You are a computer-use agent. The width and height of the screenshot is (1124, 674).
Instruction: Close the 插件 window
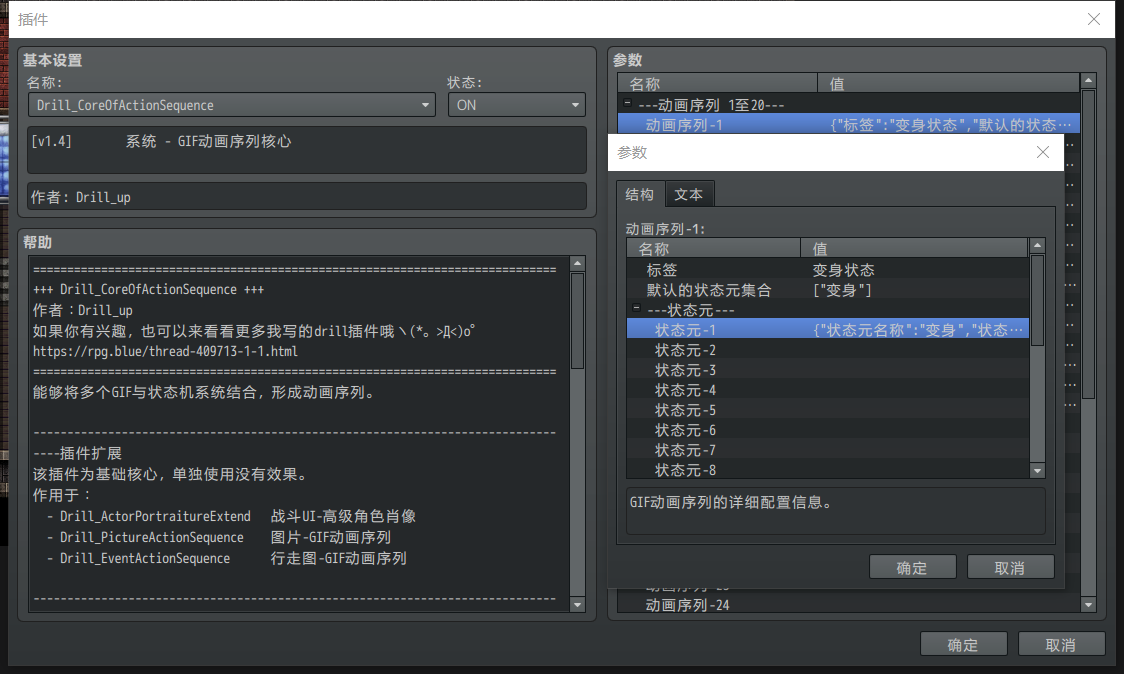point(1094,19)
